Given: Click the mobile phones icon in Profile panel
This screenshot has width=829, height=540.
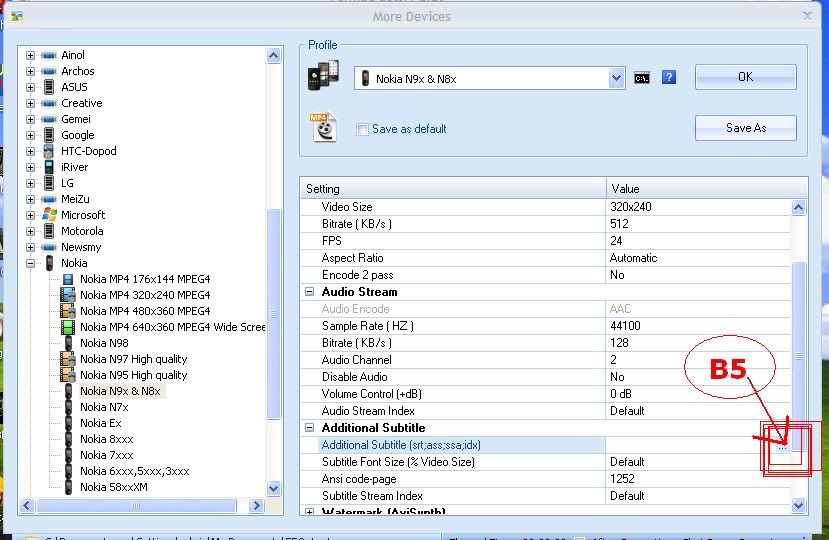Looking at the screenshot, I should pos(323,75).
